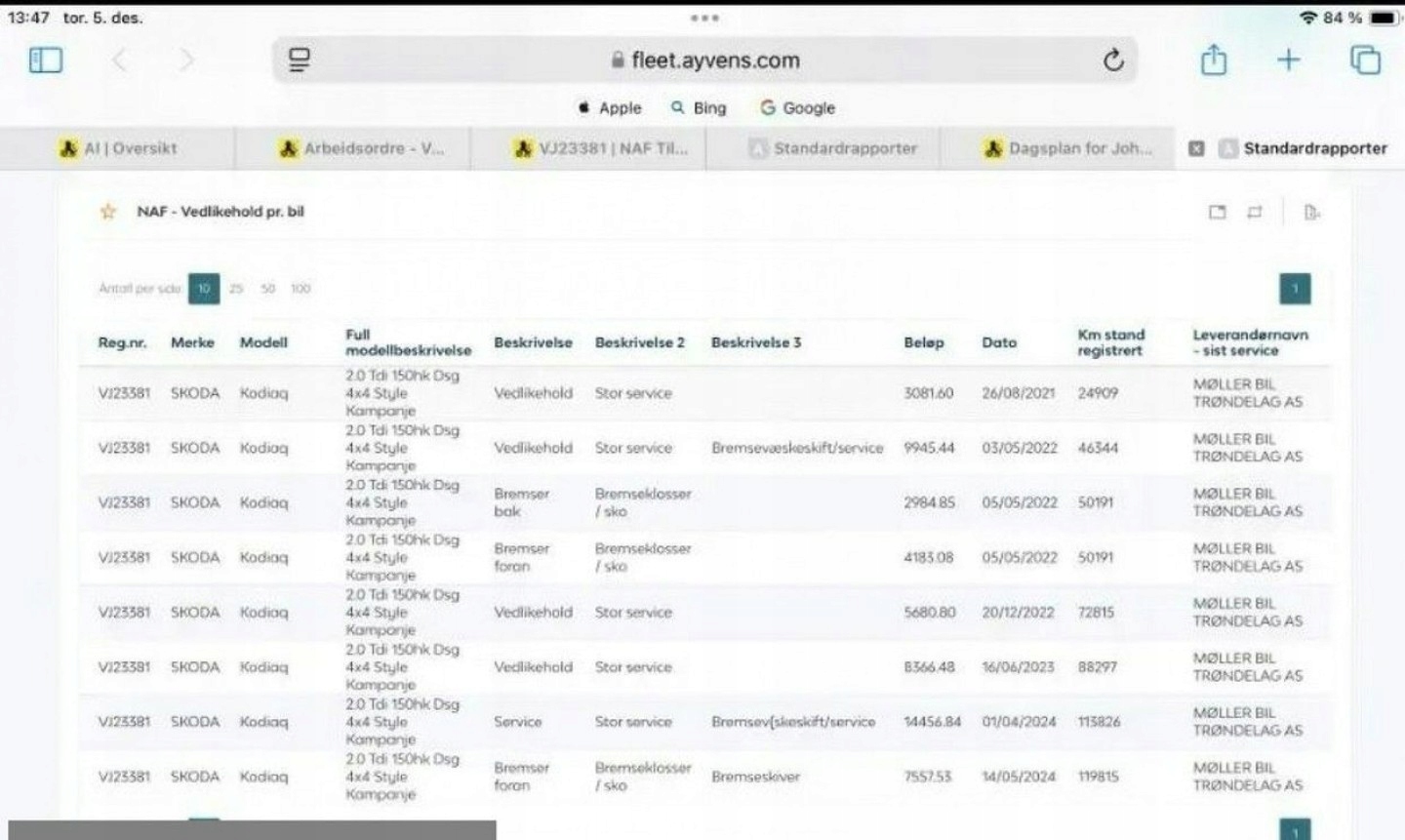Show the tab overview icon
This screenshot has height=840, width=1405.
click(x=1365, y=60)
